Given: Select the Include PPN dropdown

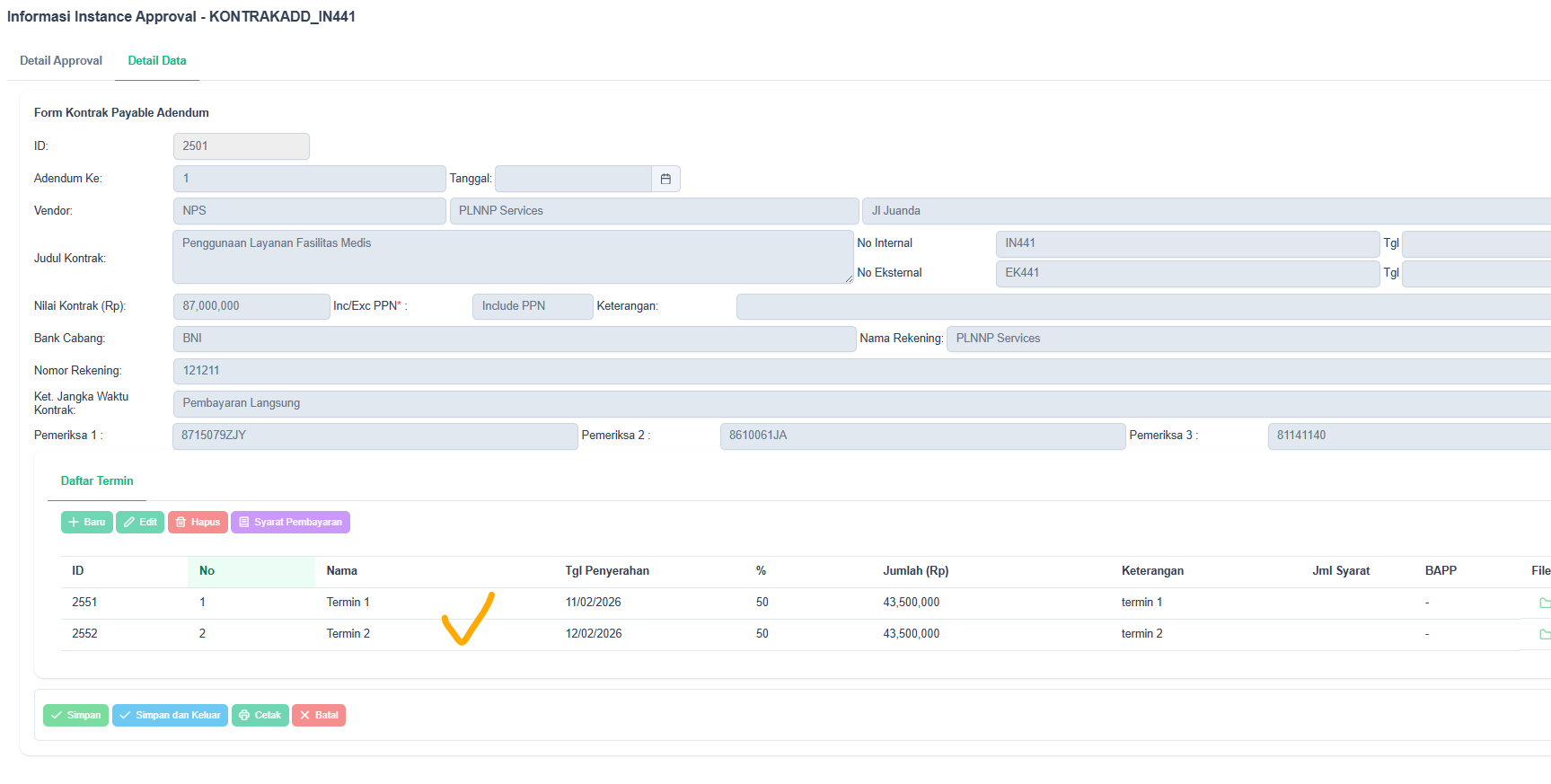Looking at the screenshot, I should (532, 306).
